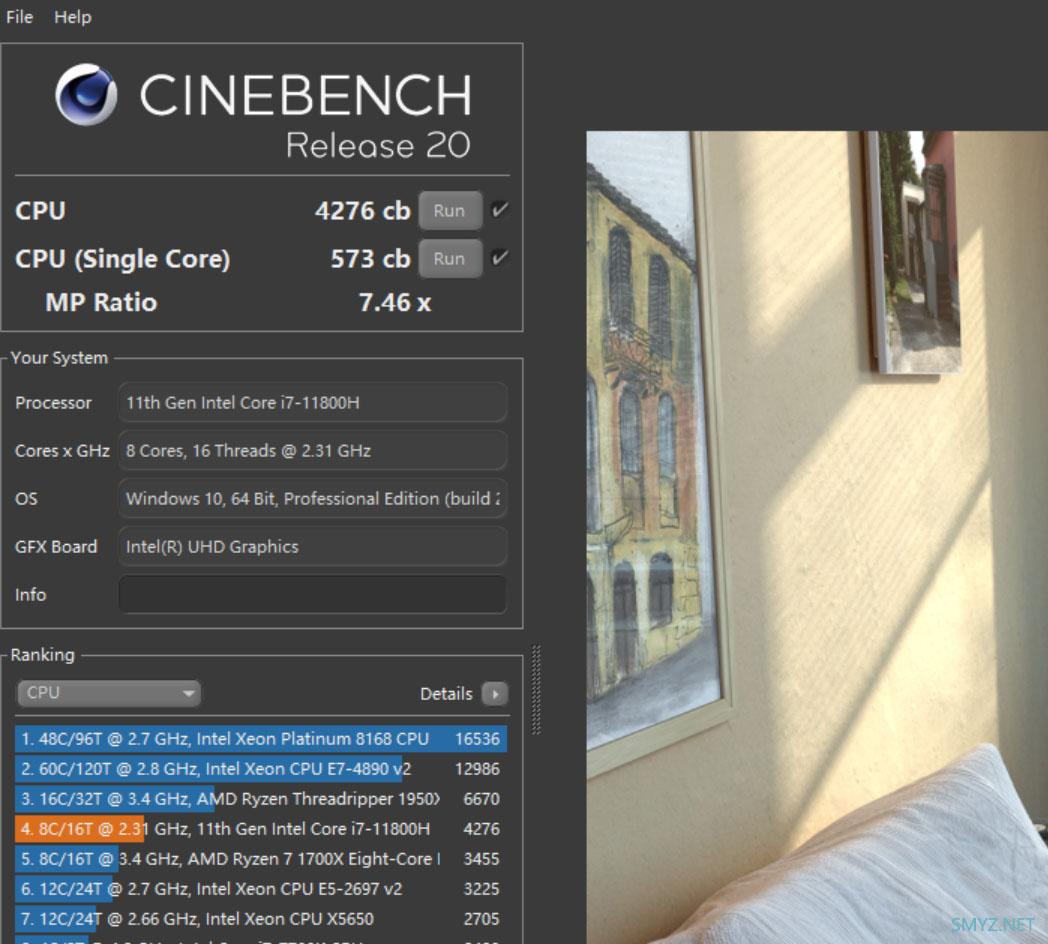Screen dimensions: 1048x944
Task: Run the CPU Single Core benchmark
Action: (449, 259)
